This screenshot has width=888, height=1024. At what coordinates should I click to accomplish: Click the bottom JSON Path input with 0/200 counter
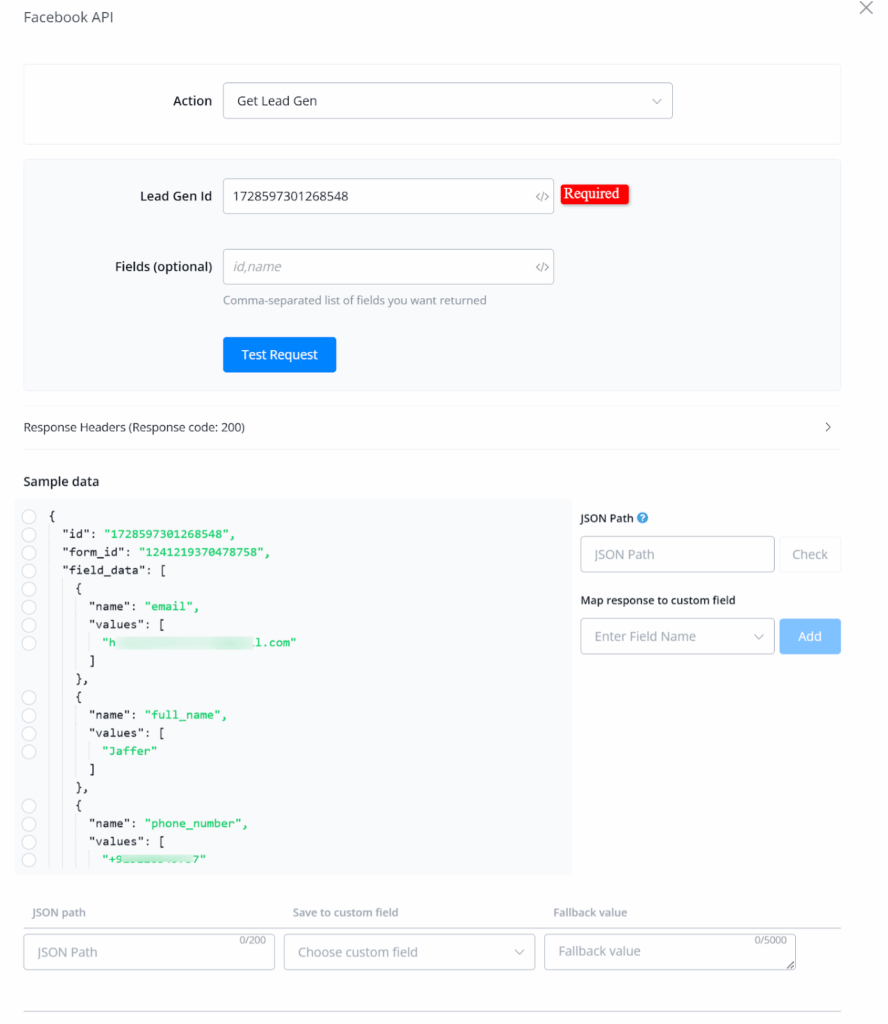(x=148, y=952)
